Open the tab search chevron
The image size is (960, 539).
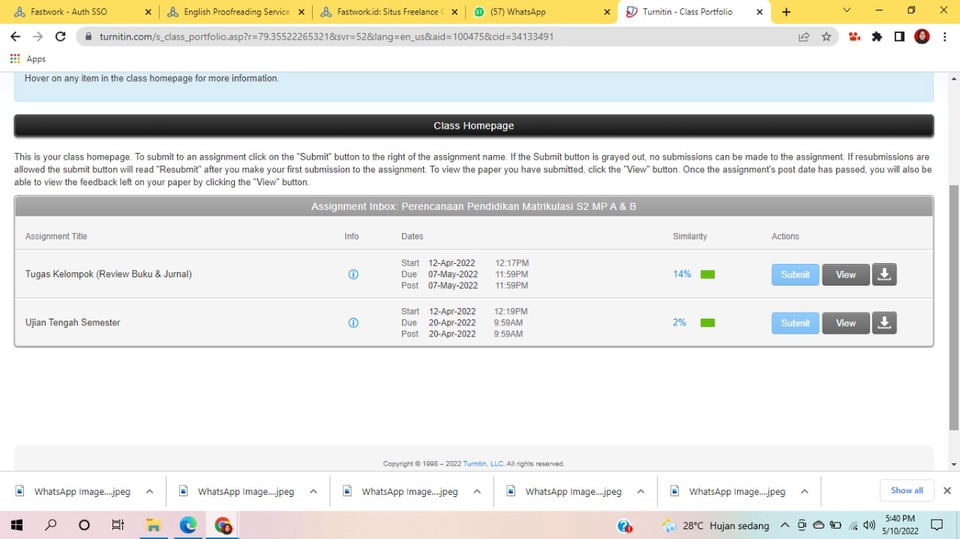point(847,10)
